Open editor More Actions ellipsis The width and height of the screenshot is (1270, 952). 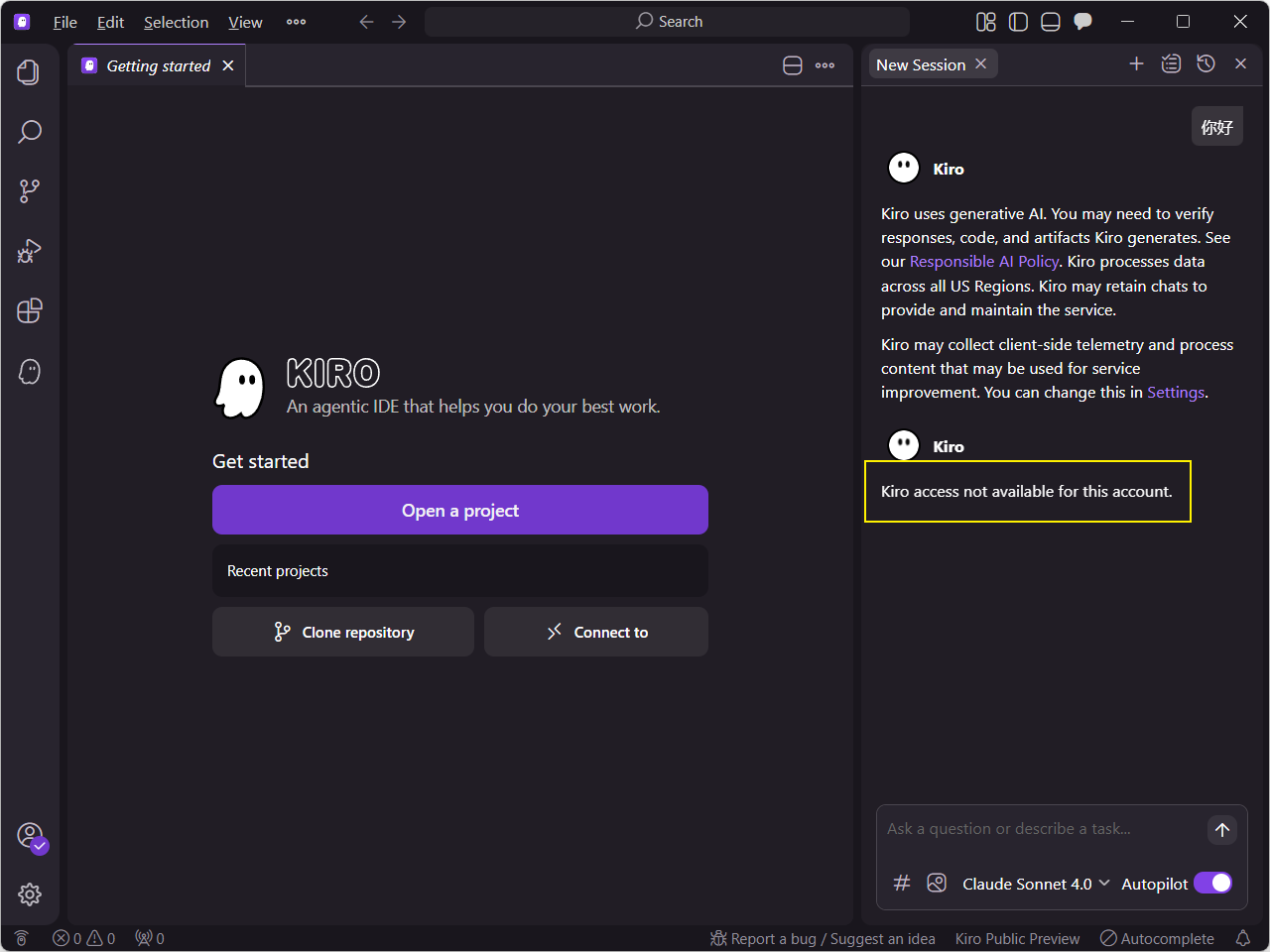[825, 65]
